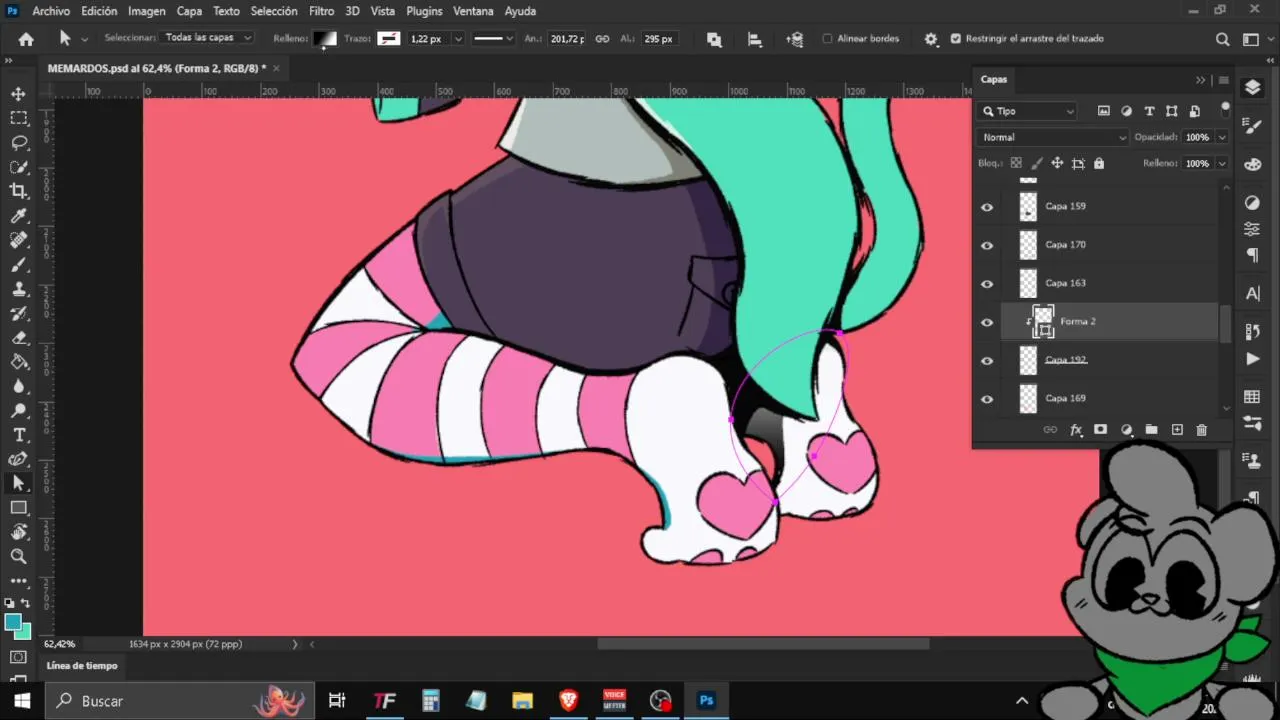Open the search icon in options bar
The image size is (1280, 720).
coord(1222,39)
